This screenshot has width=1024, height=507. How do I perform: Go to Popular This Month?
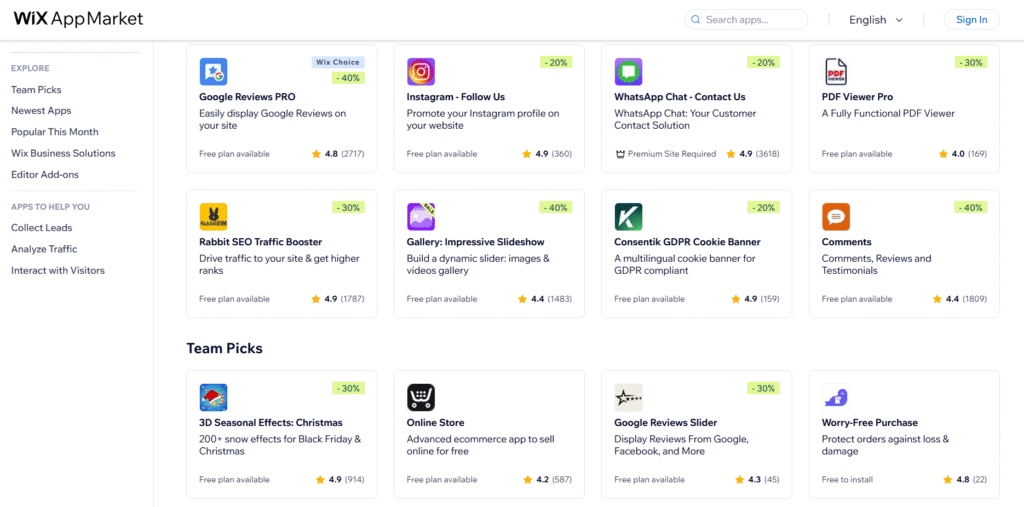pyautogui.click(x=55, y=132)
